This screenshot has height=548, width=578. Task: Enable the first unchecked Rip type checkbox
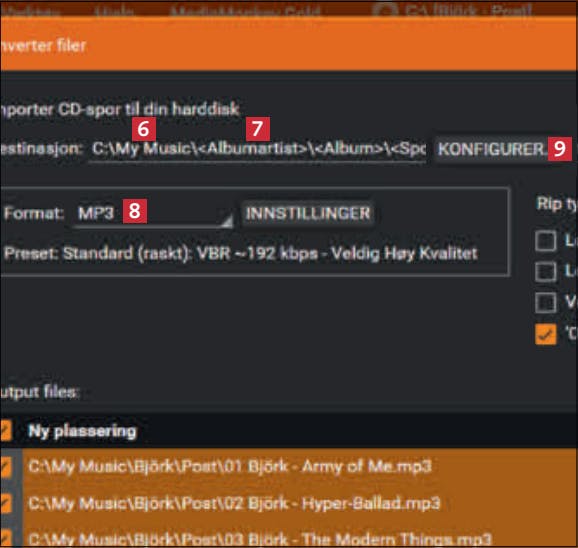pos(546,241)
